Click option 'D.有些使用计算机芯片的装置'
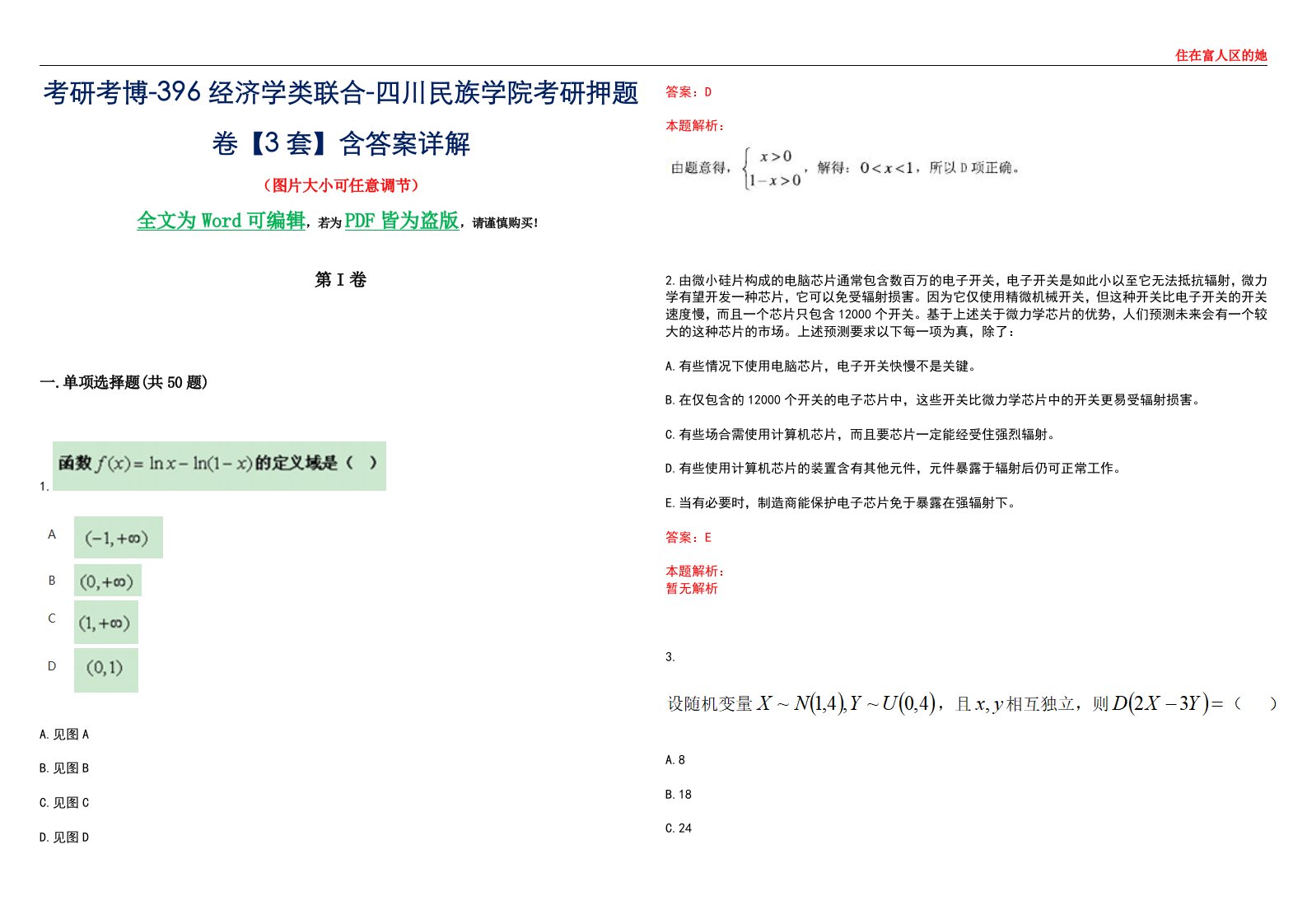The height and width of the screenshot is (924, 1307). [x=894, y=469]
